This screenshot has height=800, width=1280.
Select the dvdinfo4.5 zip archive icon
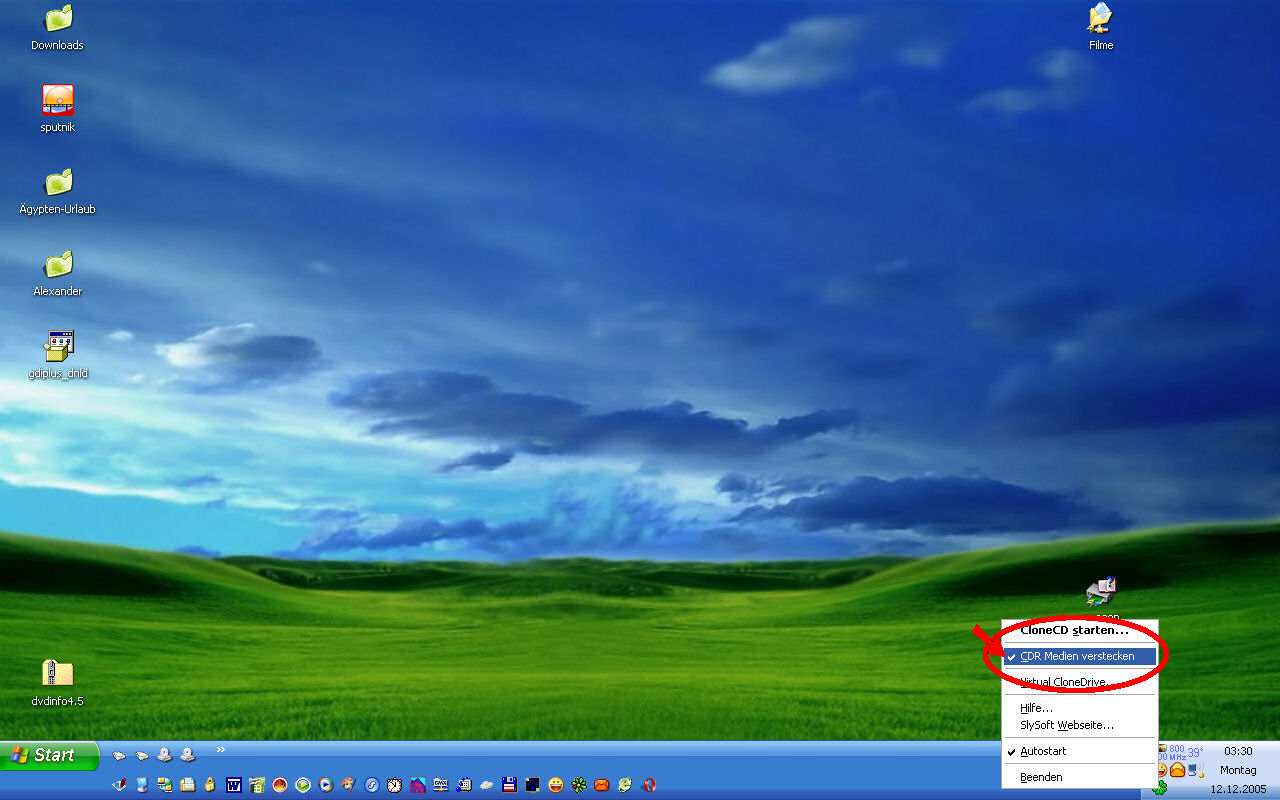pos(58,683)
